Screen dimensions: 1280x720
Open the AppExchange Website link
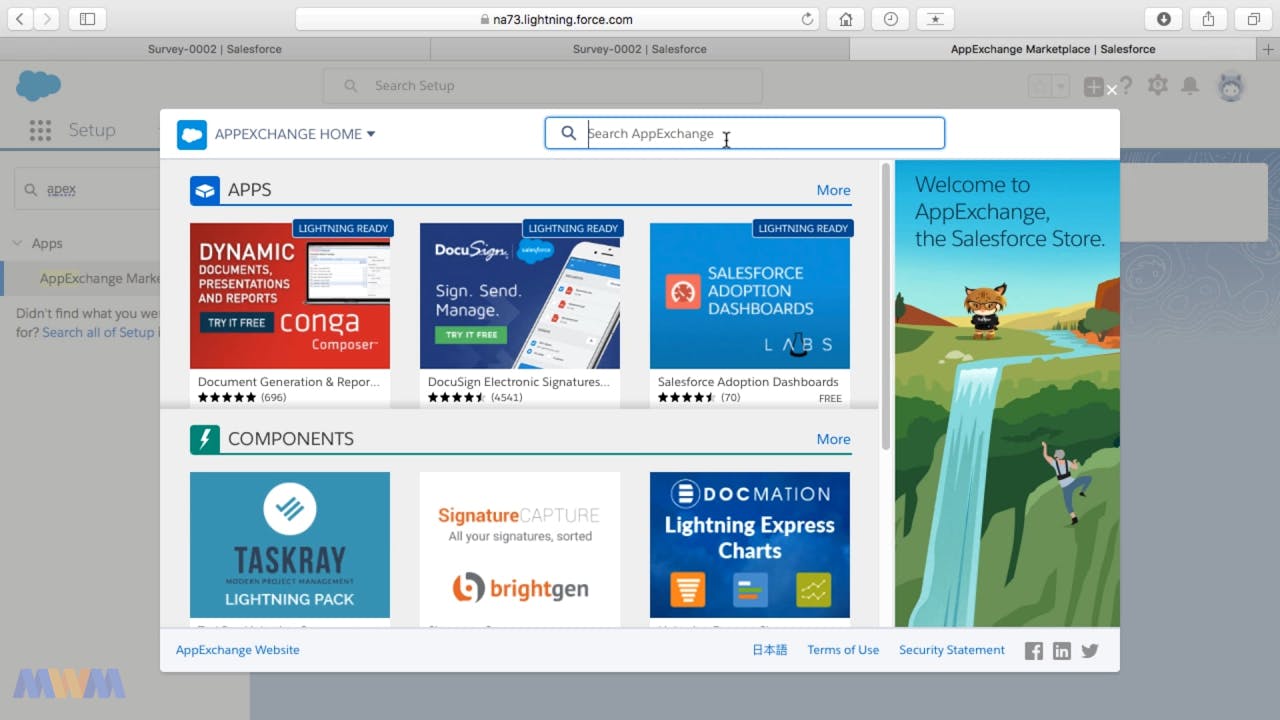coord(238,650)
